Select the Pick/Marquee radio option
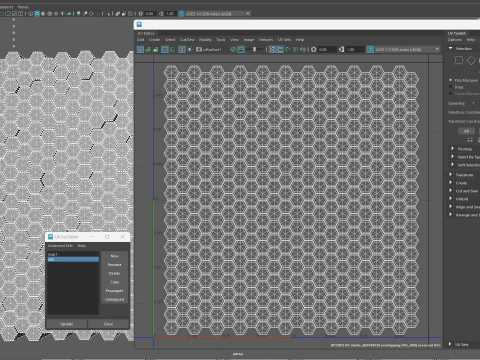Viewport: 480px width, 360px height. (x=451, y=80)
